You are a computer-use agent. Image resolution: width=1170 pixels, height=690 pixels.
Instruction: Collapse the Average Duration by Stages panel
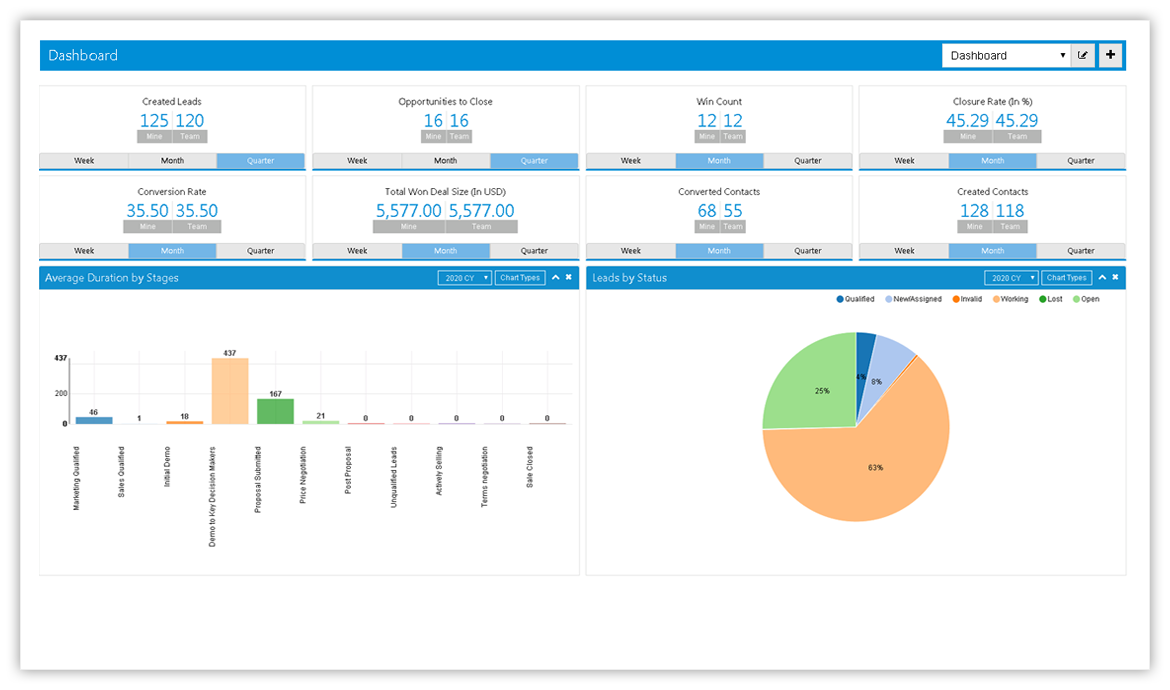point(555,278)
